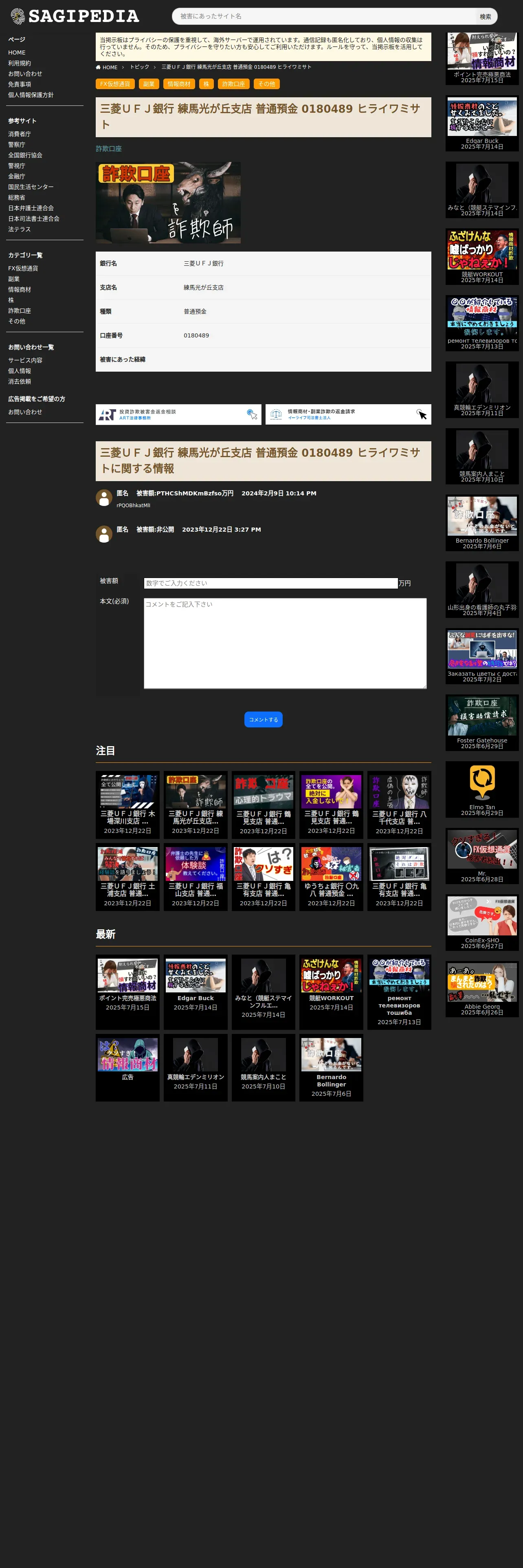Open 消費者庁 reference site link
The width and height of the screenshot is (523, 1568).
(20, 134)
